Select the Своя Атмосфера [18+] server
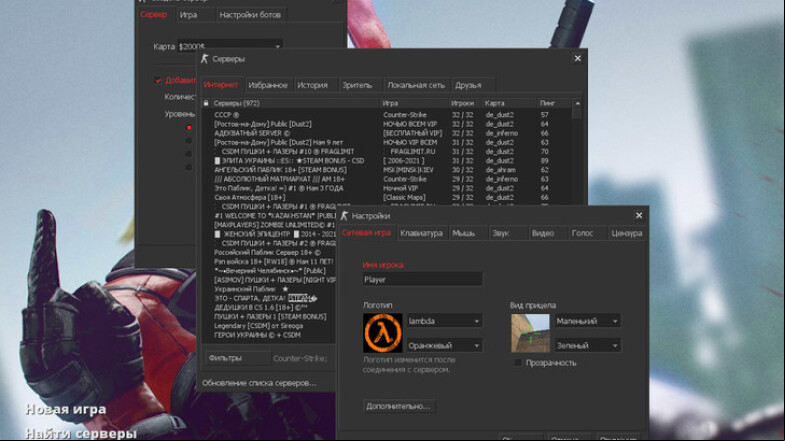This screenshot has width=785, height=441. click(x=386, y=197)
